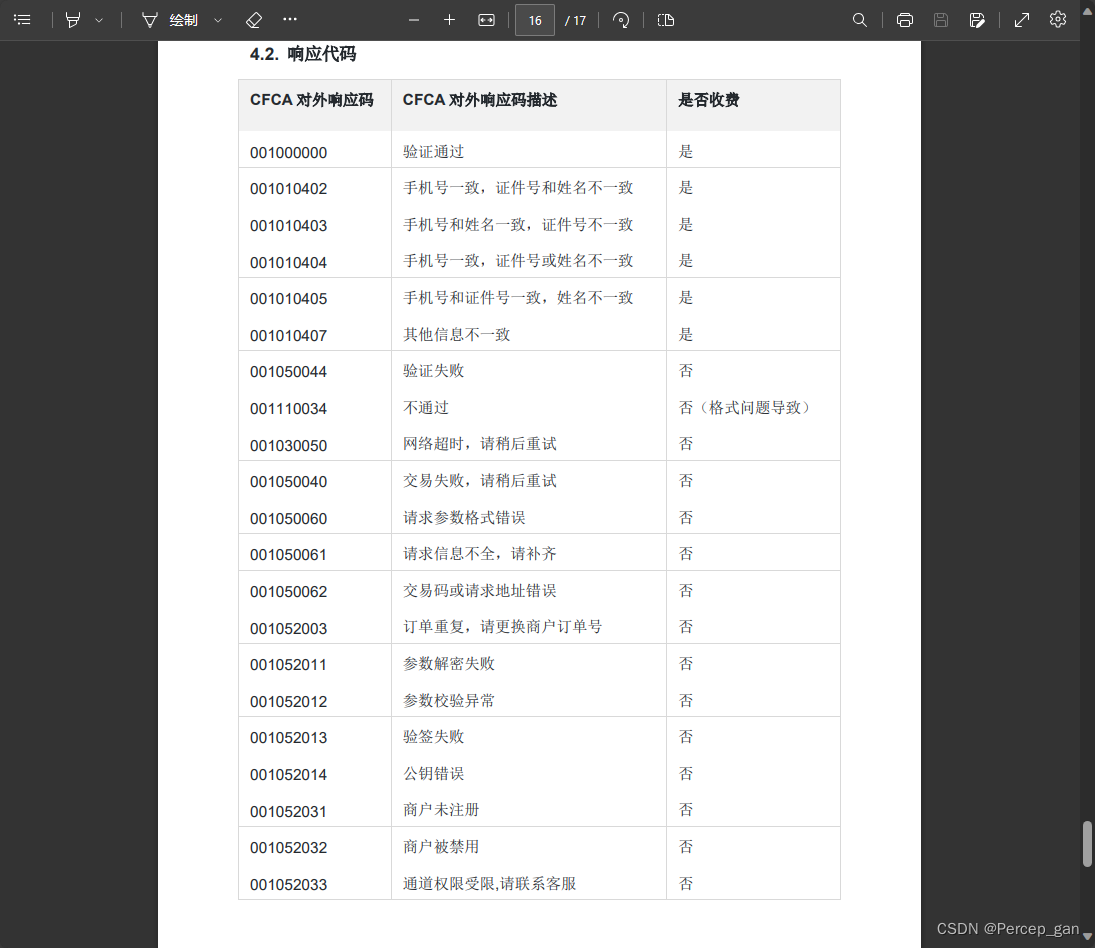The height and width of the screenshot is (948, 1095).
Task: Click the 否（格式问题导致）cell
Action: point(745,408)
